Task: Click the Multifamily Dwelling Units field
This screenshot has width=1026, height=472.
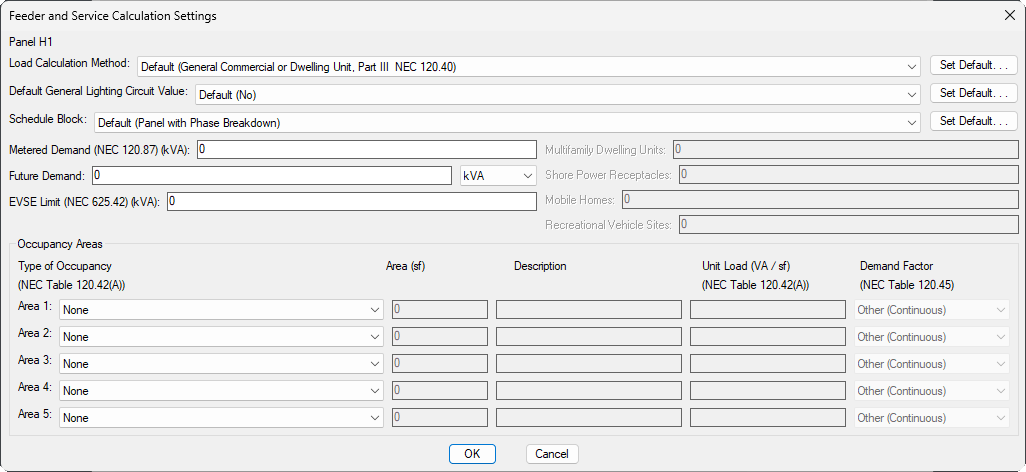Action: pyautogui.click(x=845, y=149)
